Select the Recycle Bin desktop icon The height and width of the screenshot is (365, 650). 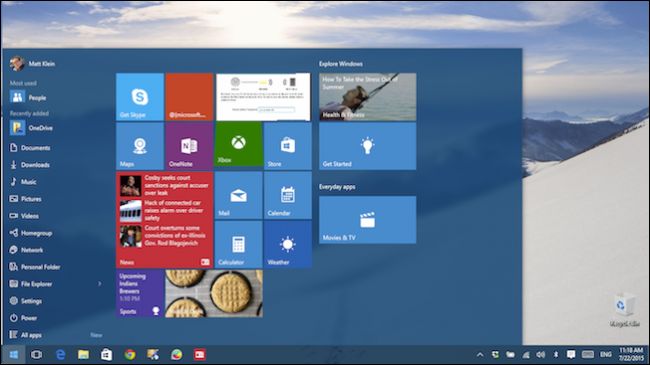pyautogui.click(x=624, y=310)
